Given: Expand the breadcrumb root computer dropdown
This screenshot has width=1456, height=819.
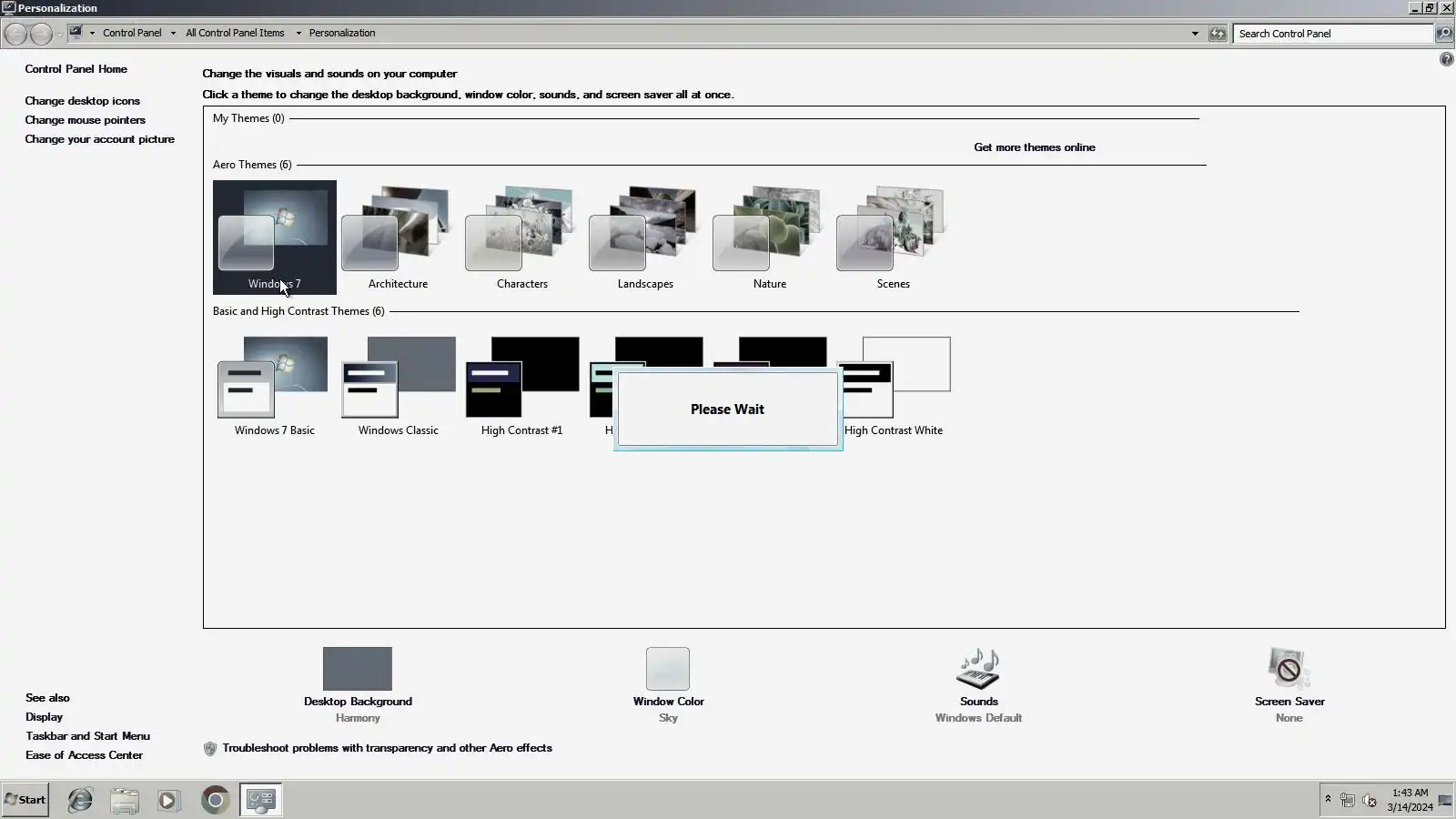Looking at the screenshot, I should pos(92,34).
